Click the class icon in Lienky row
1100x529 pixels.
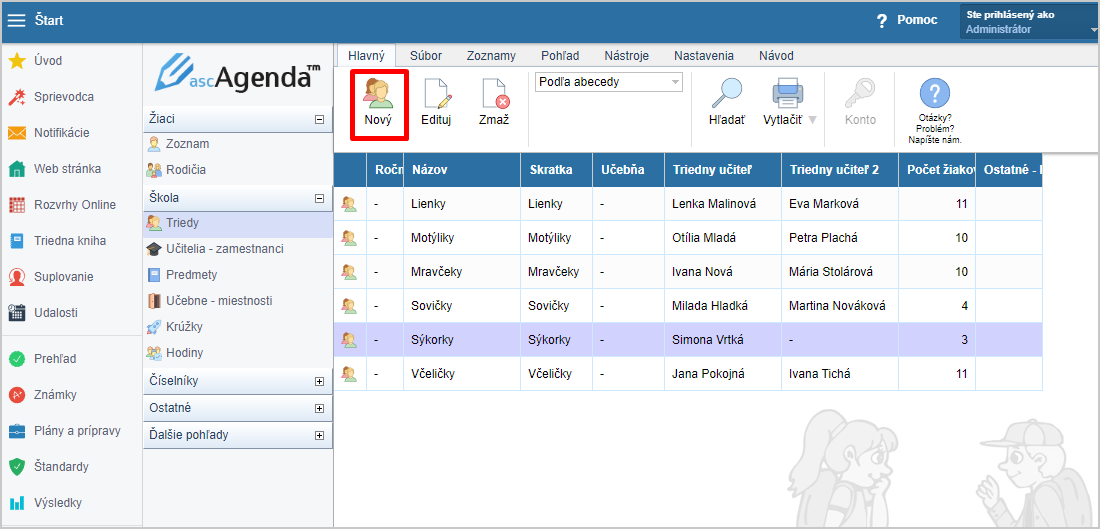pos(349,204)
